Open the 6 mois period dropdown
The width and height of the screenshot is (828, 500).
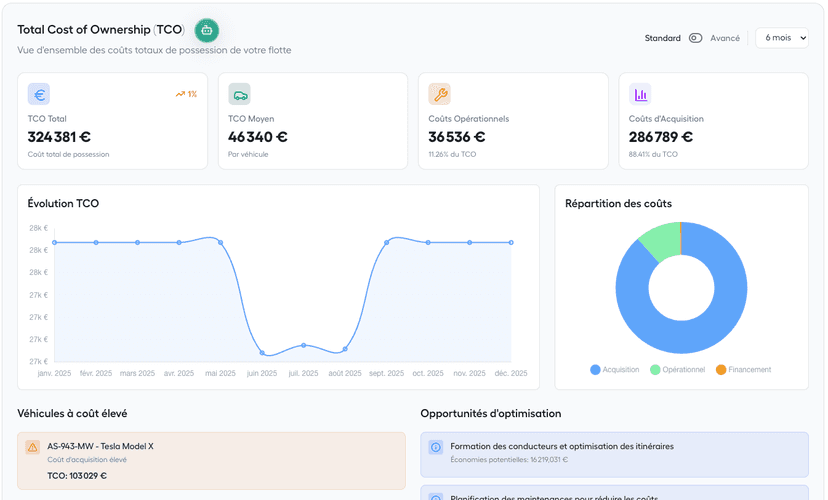coord(782,38)
